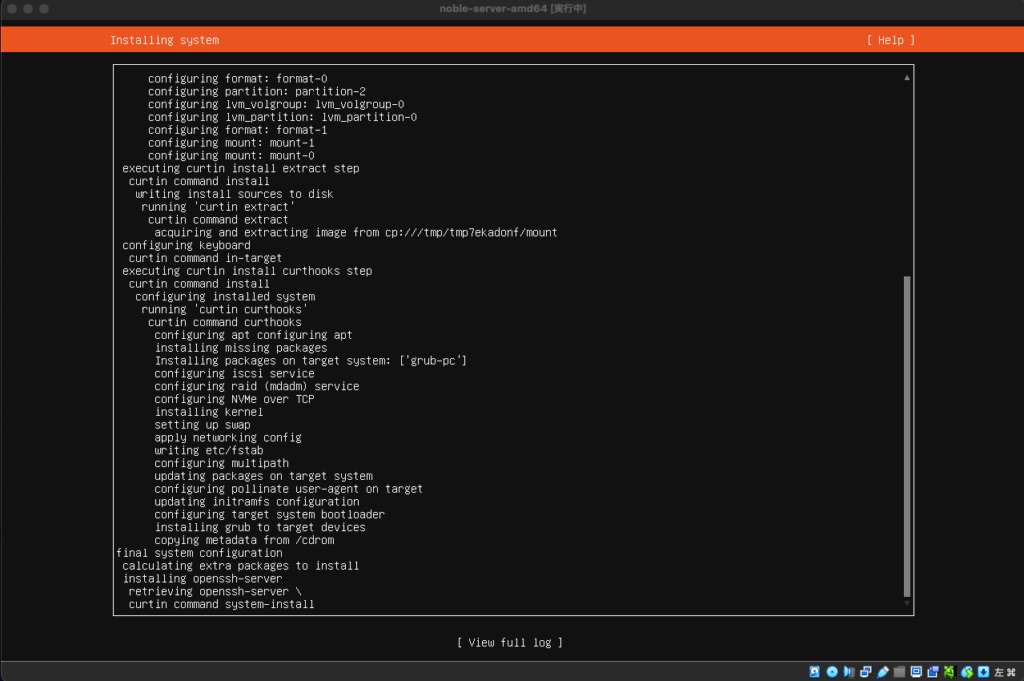Select 'installing missing packages' log line
Screen dimensions: 1024x681
pyautogui.click(x=241, y=348)
